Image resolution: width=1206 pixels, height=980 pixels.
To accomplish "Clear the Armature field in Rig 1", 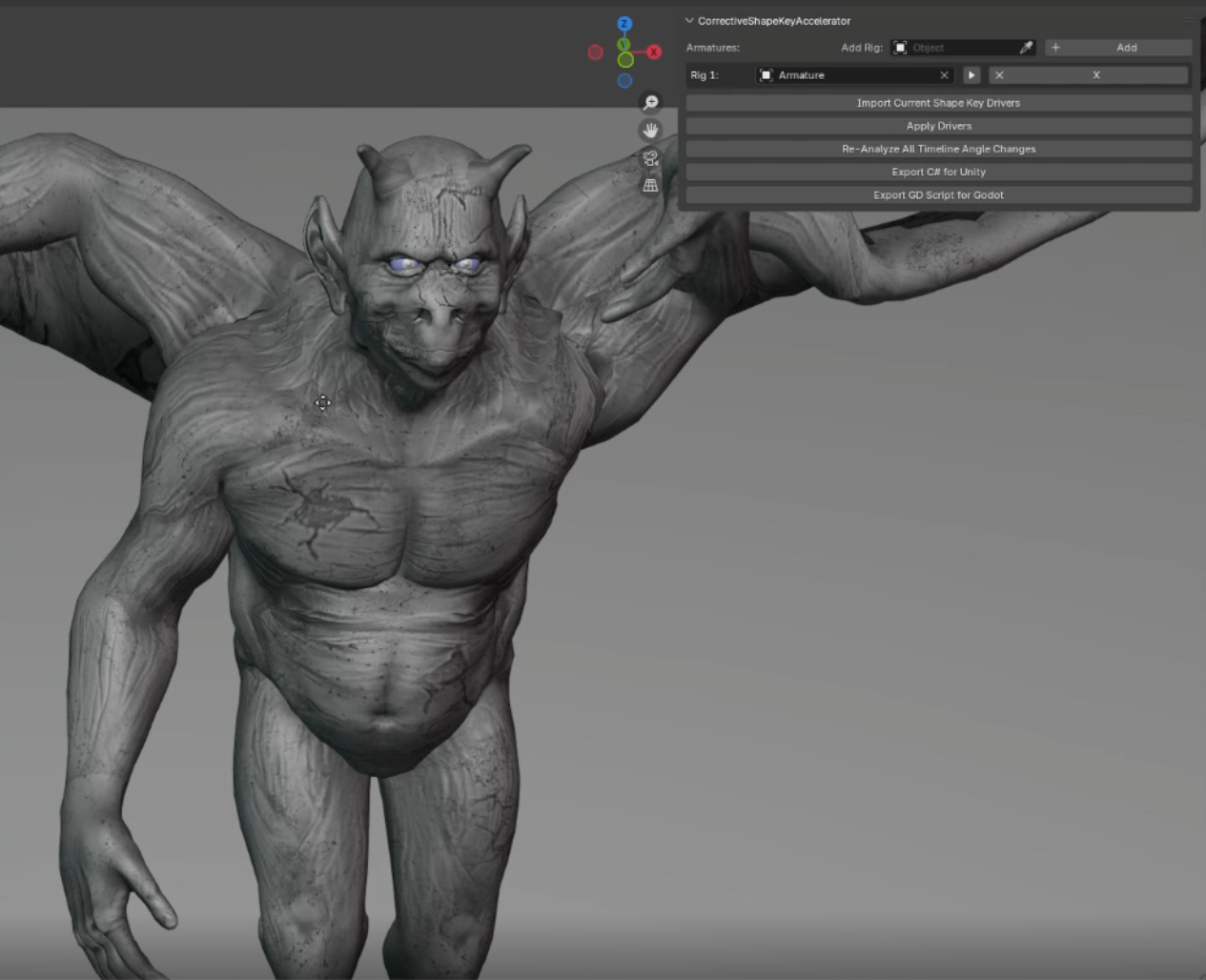I will (944, 75).
